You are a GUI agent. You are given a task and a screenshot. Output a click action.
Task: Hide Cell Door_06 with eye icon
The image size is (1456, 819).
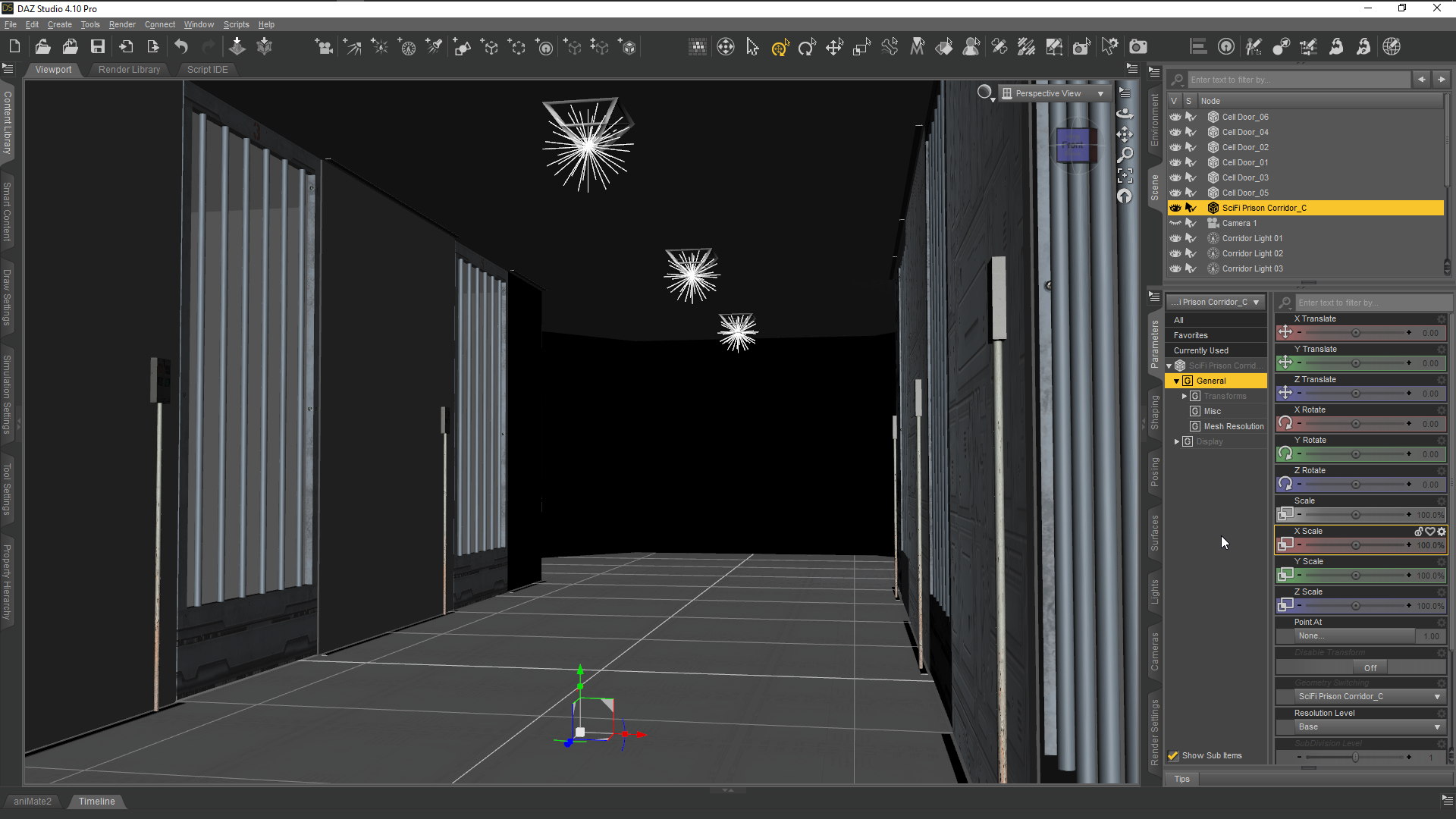(x=1175, y=117)
